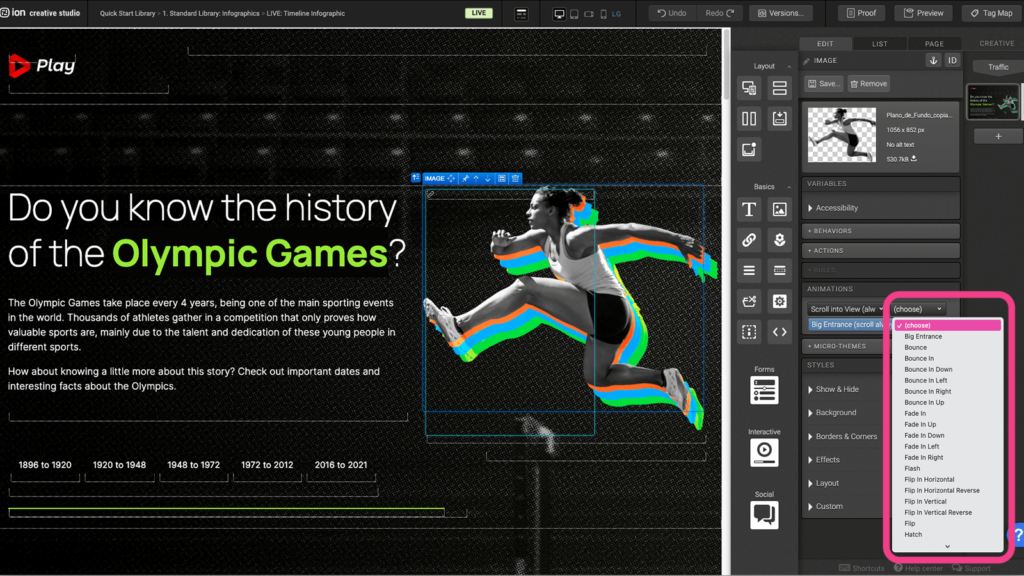Insert a two-column layout block
Image resolution: width=1024 pixels, height=576 pixels.
coord(749,118)
